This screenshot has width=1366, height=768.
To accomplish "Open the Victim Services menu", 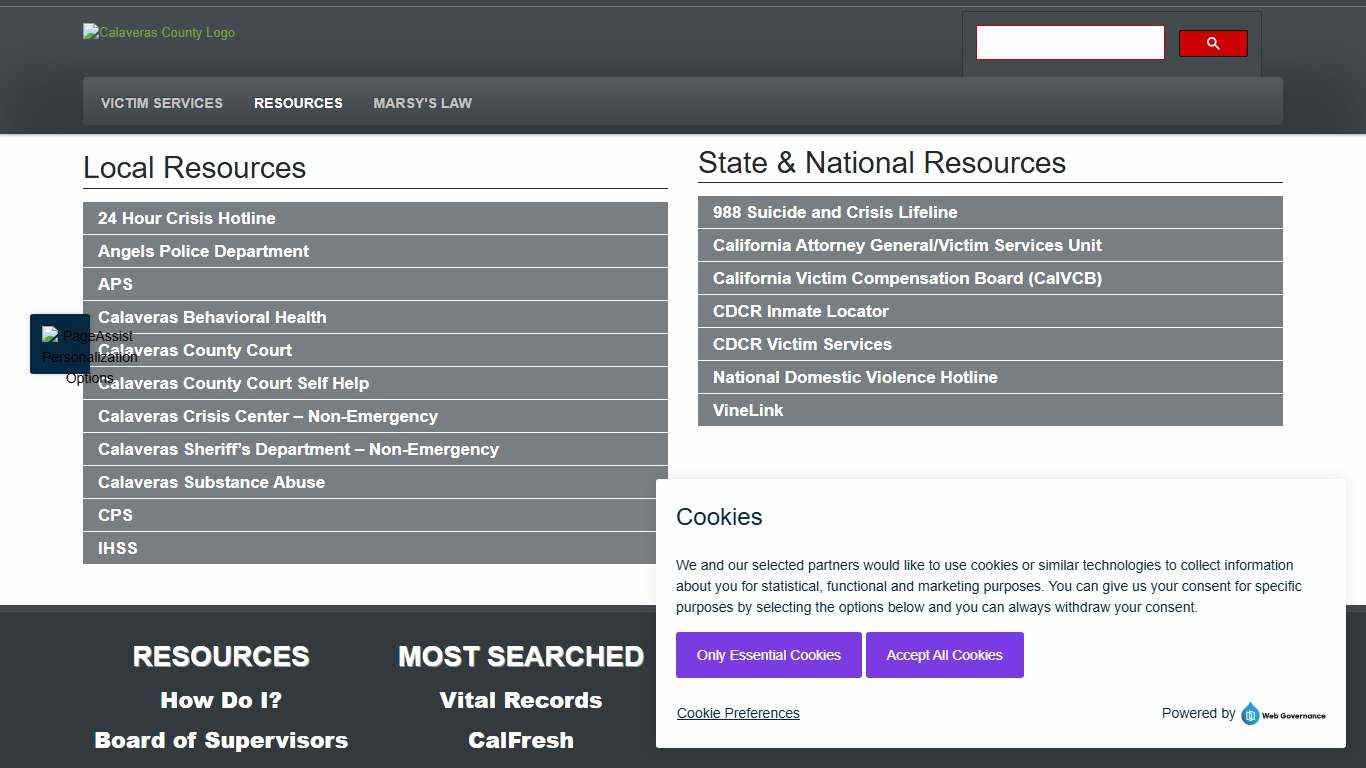I will (x=161, y=103).
